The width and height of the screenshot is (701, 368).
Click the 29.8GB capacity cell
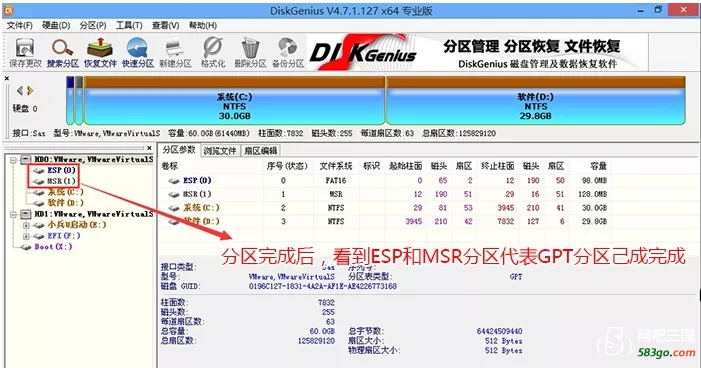point(594,221)
